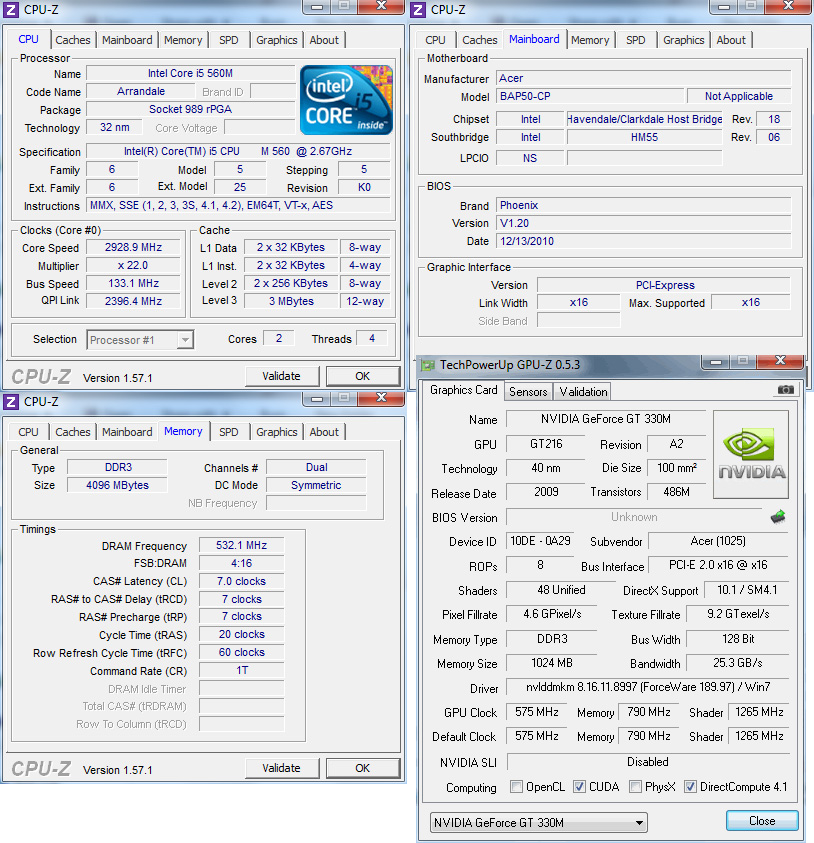Open Memory tab in Mainboard CPU-Z window
Screen dimensions: 814x843
pos(590,40)
